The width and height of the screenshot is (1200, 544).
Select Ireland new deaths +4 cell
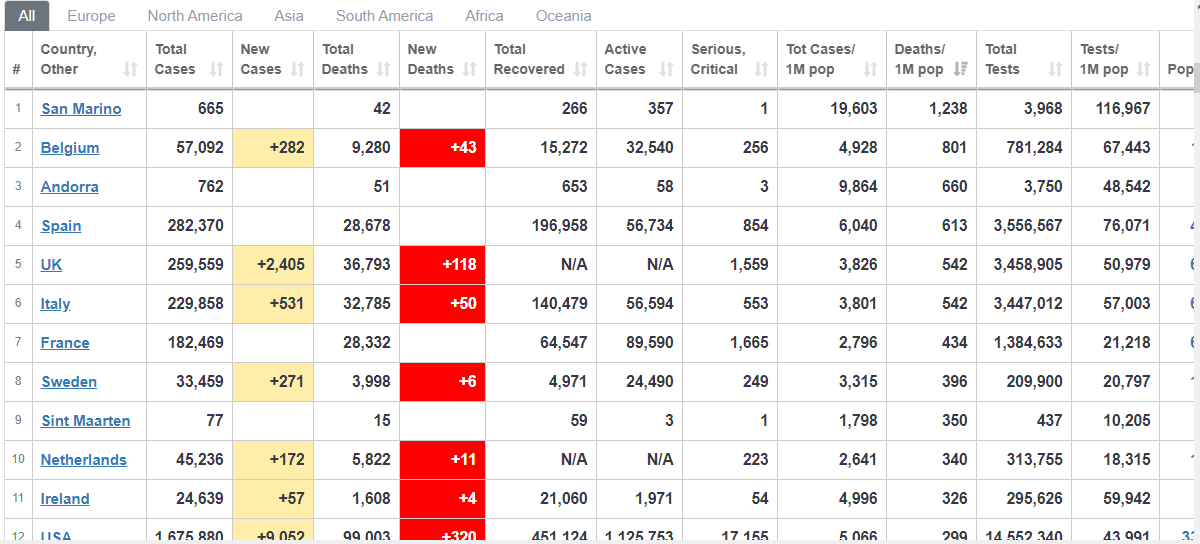pos(442,499)
